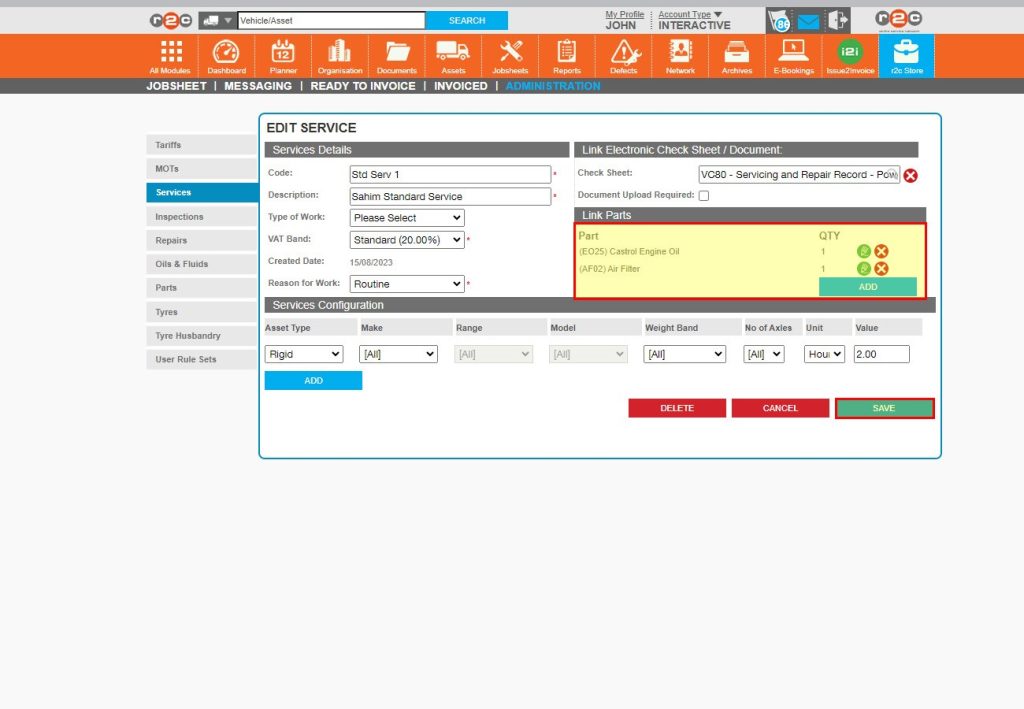Open the VAT Band dropdown
The width and height of the screenshot is (1024, 709).
coord(407,240)
